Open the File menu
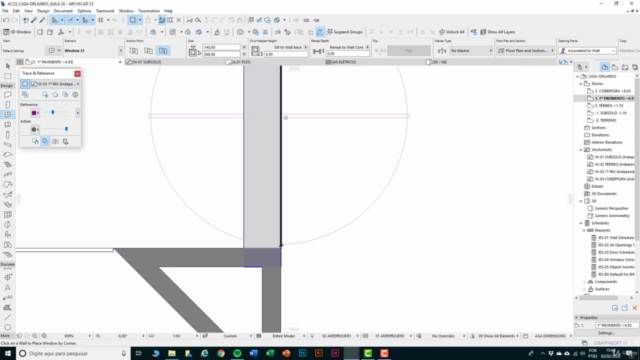 5,11
